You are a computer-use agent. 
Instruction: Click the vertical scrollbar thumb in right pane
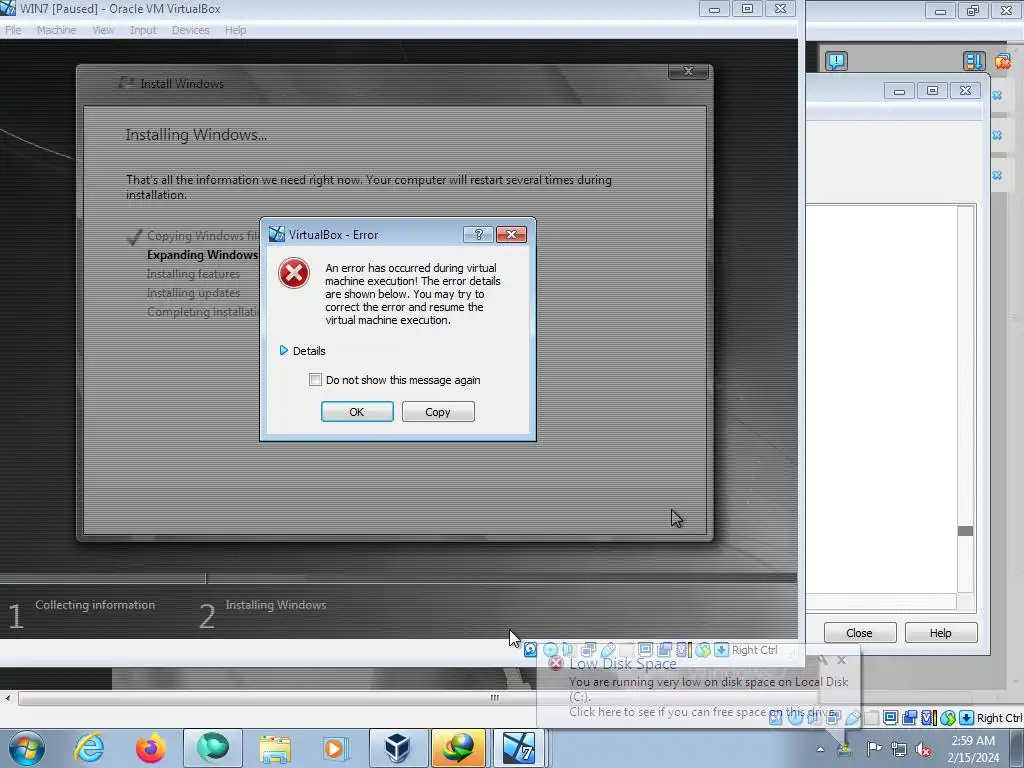coord(965,531)
